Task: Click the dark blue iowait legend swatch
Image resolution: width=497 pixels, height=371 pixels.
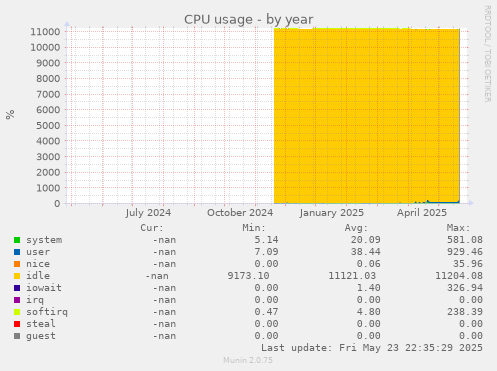Action: click(17, 288)
